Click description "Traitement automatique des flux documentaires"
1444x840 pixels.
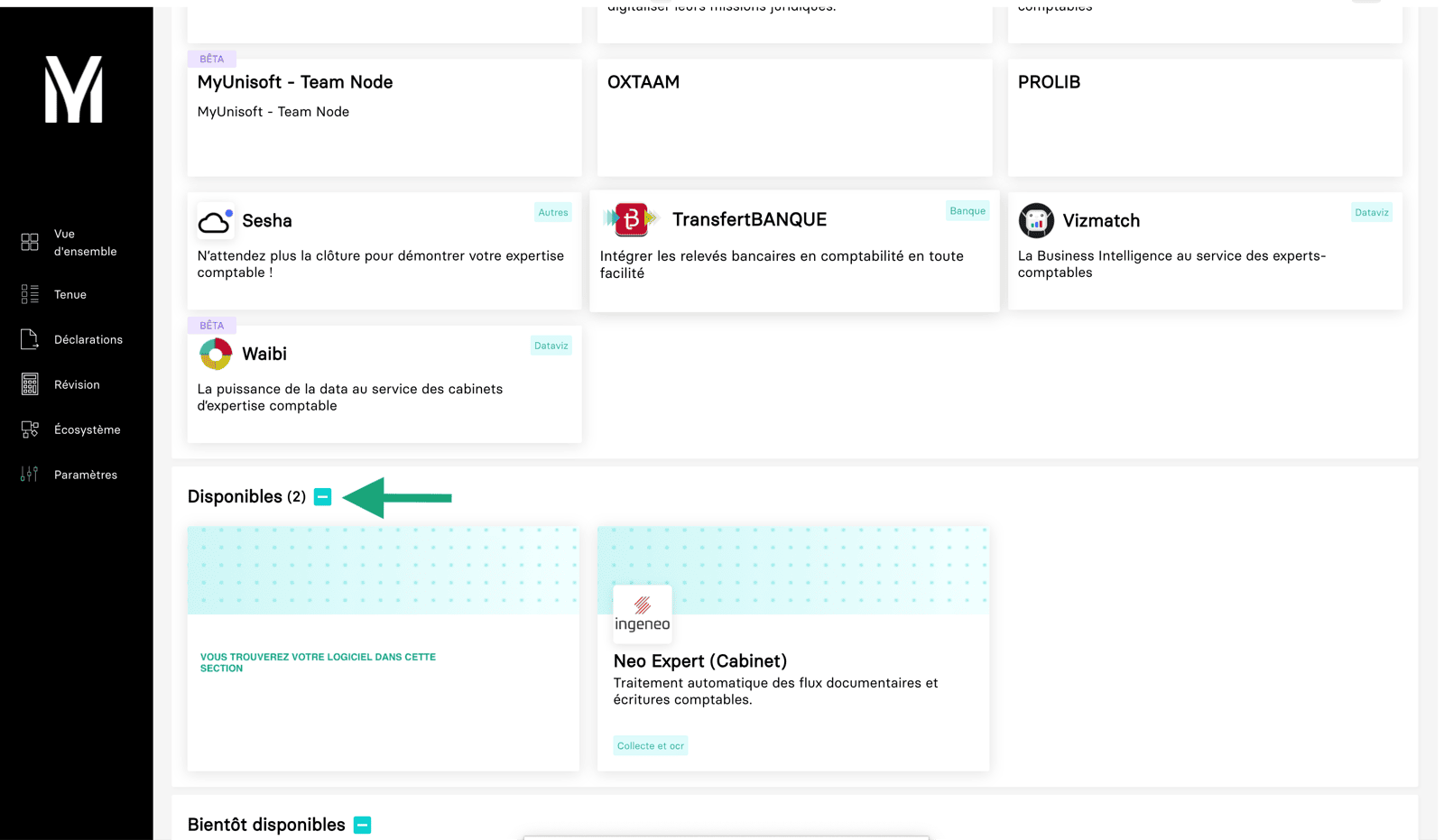(x=776, y=691)
